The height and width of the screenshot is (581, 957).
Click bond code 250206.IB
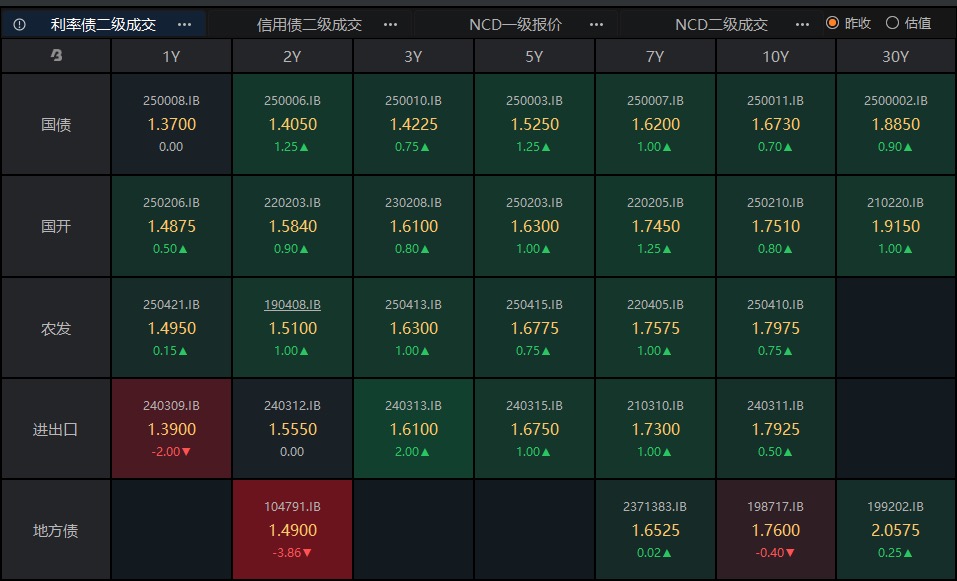pyautogui.click(x=172, y=203)
